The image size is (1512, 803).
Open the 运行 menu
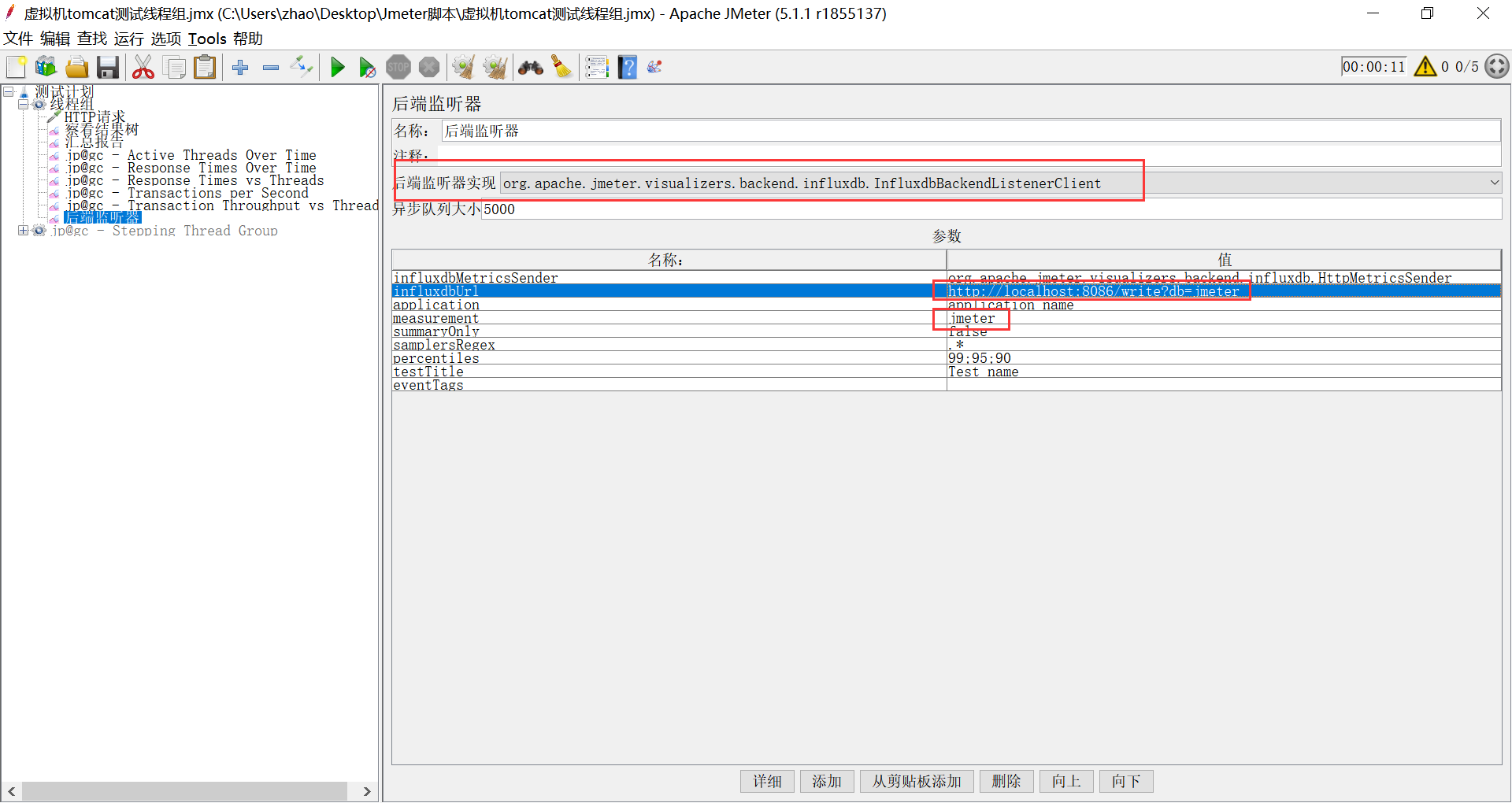tap(129, 39)
